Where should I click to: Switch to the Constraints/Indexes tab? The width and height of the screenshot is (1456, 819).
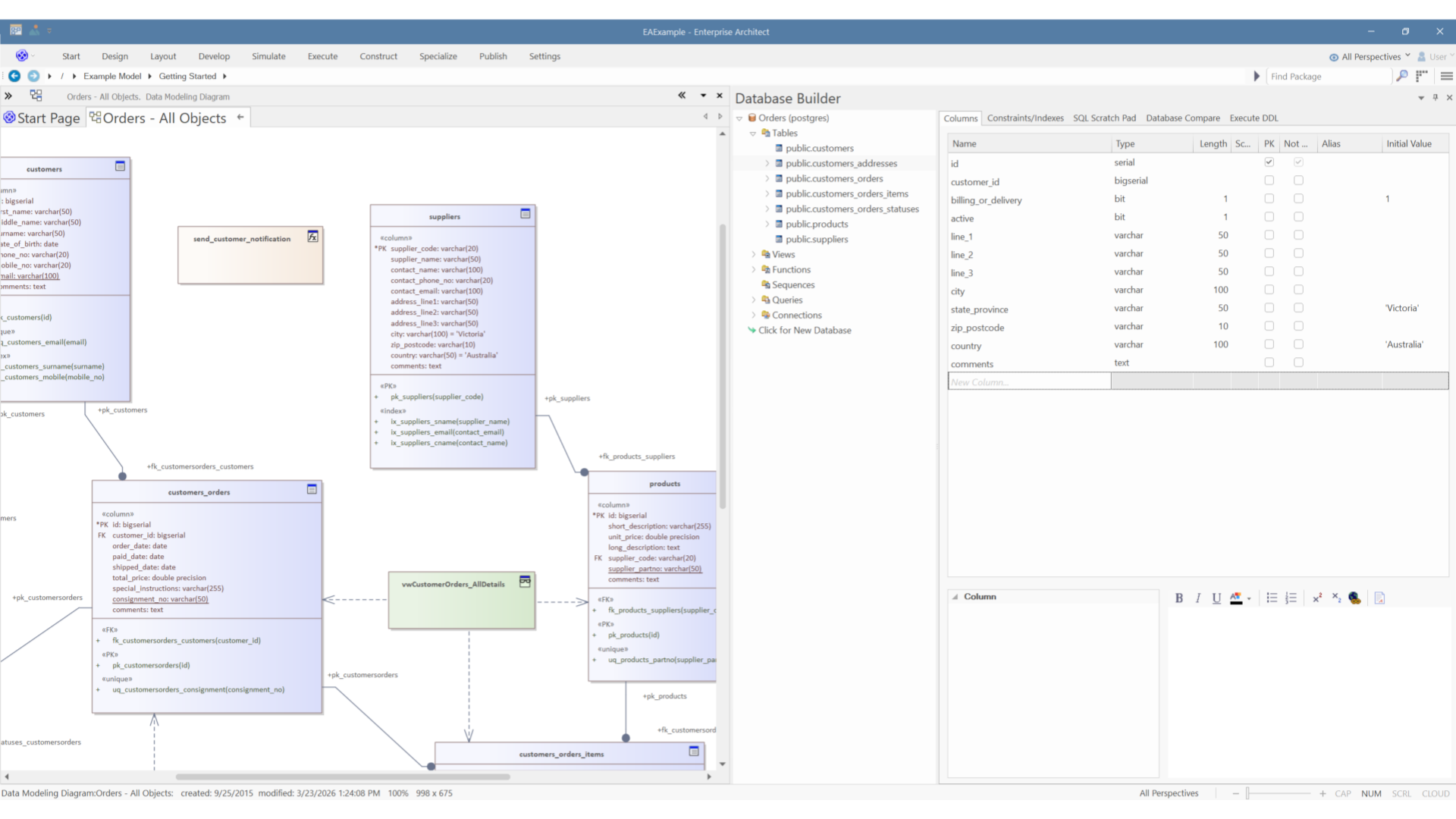point(1025,118)
